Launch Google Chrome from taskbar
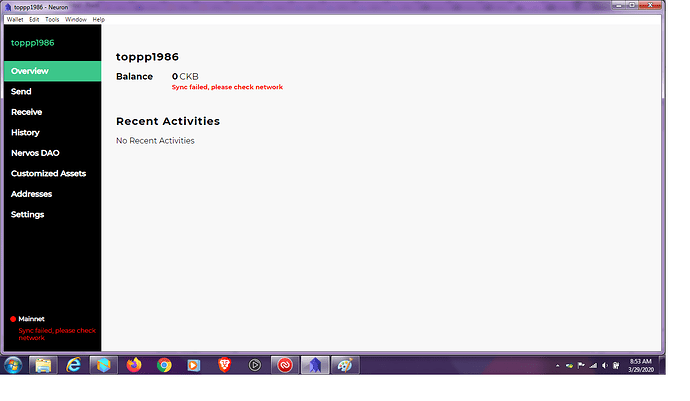The width and height of the screenshot is (690, 401). [164, 365]
